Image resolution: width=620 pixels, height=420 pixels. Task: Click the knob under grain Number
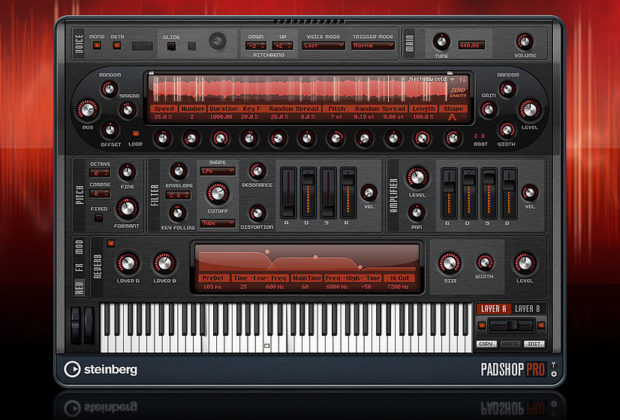point(191,138)
